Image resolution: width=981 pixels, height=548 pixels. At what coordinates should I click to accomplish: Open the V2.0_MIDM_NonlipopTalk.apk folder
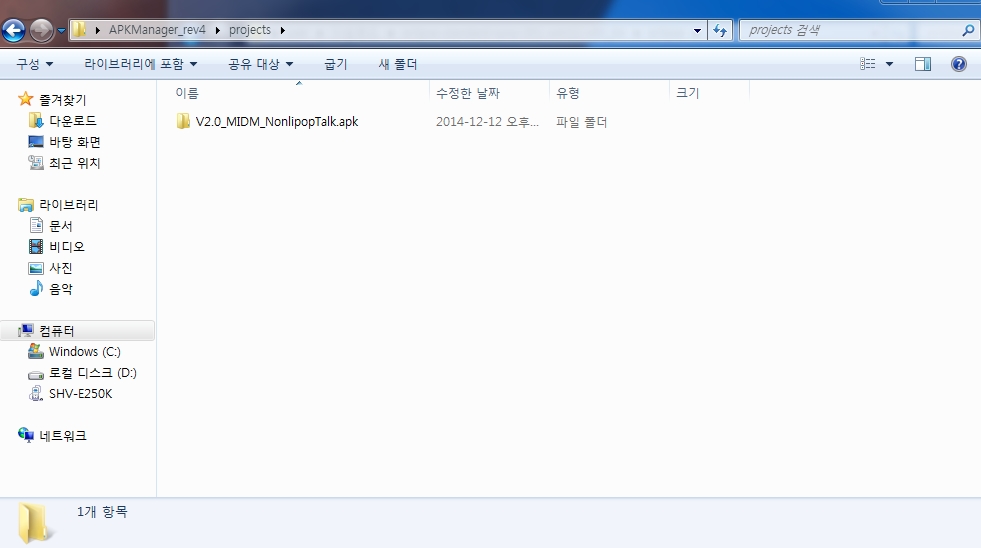pos(276,122)
